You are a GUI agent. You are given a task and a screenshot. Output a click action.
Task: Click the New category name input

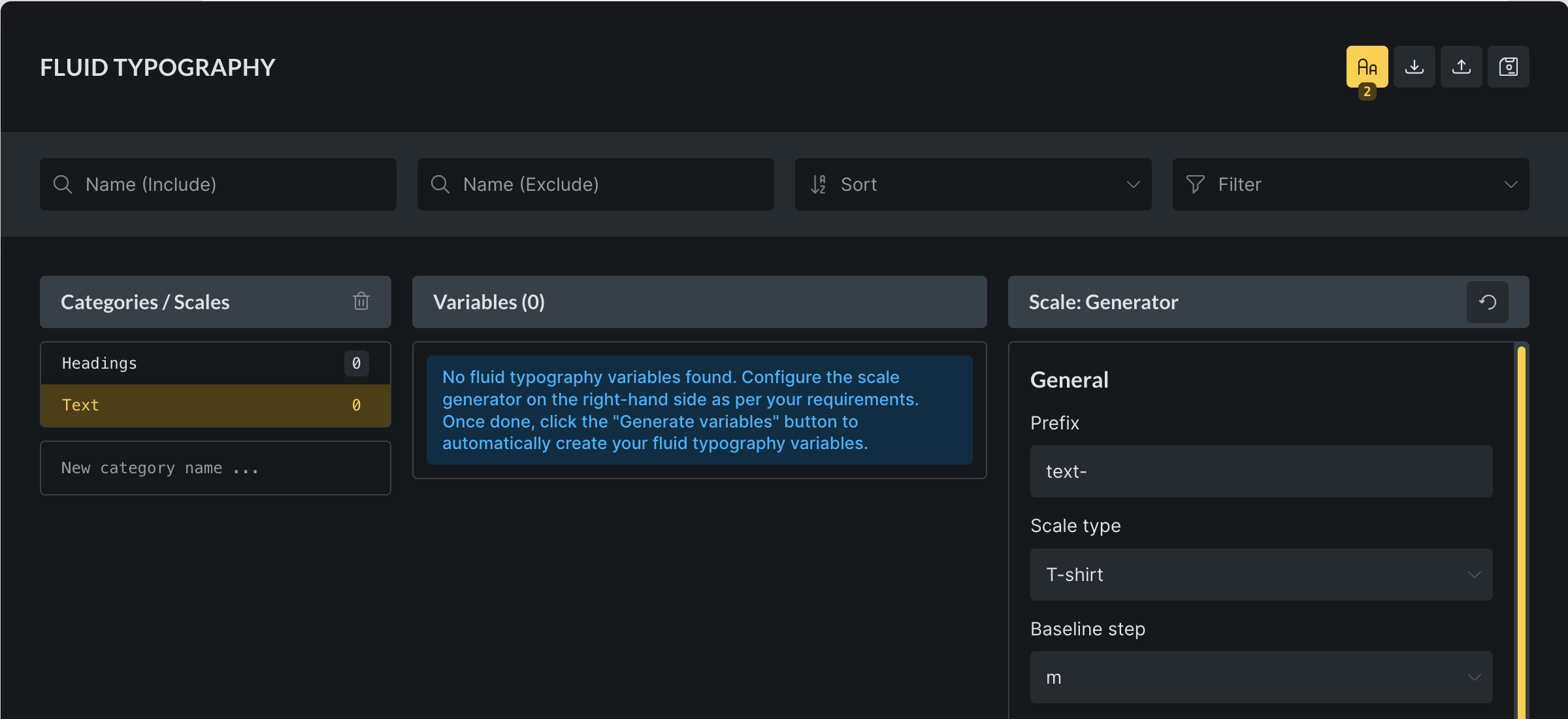pyautogui.click(x=216, y=468)
